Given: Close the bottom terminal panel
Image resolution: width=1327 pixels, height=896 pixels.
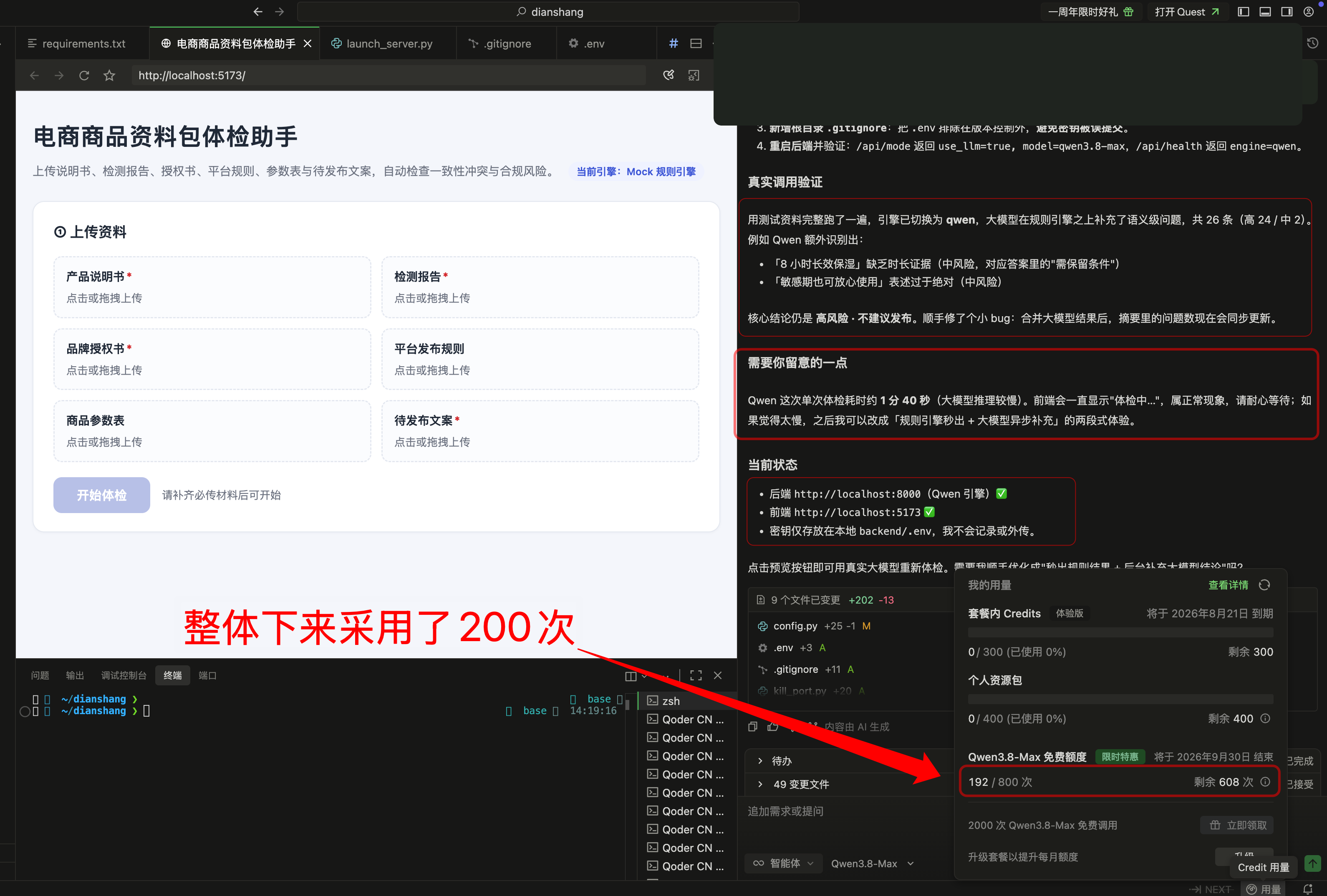Looking at the screenshot, I should 718,676.
